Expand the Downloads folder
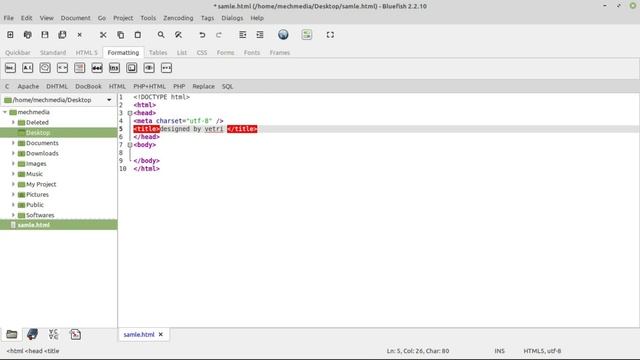This screenshot has width=640, height=360. pos(13,153)
